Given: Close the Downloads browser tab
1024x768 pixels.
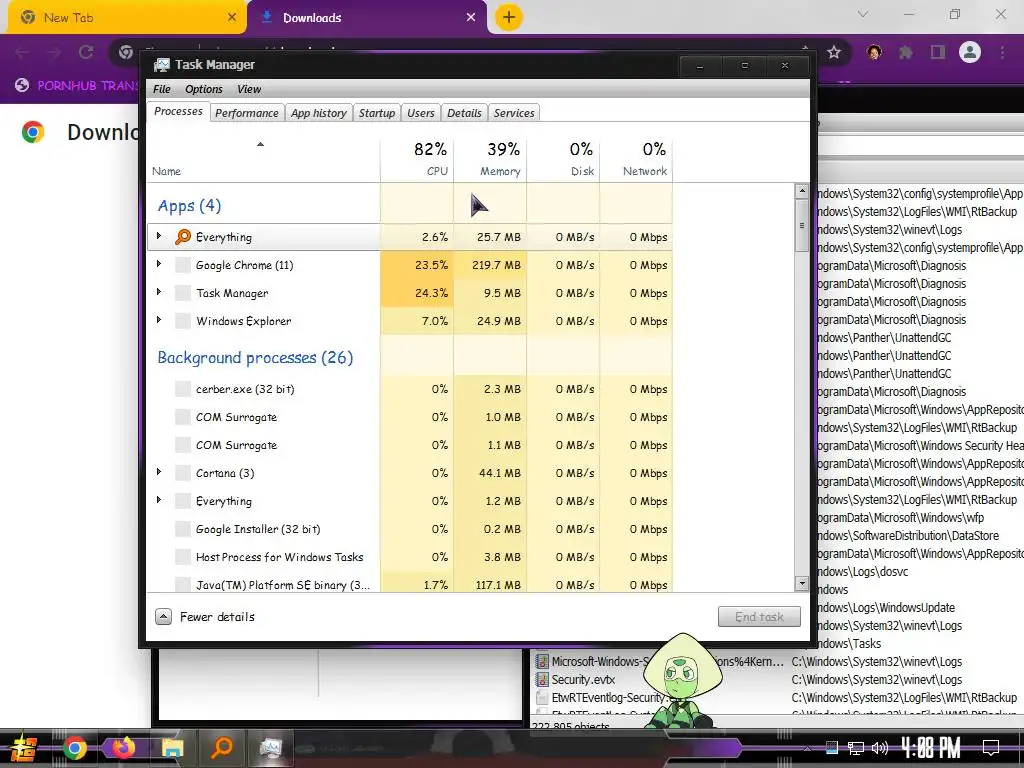Looking at the screenshot, I should coord(471,18).
